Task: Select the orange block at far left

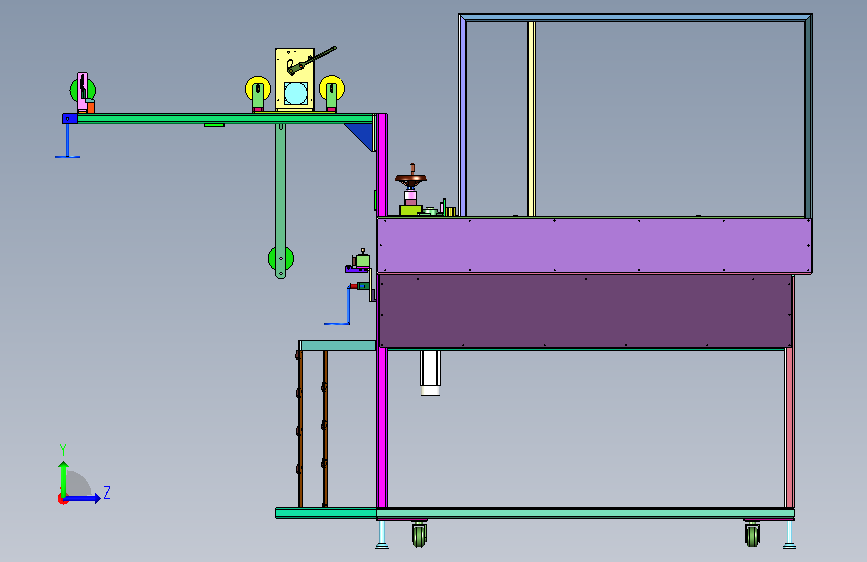Action: pos(91,106)
